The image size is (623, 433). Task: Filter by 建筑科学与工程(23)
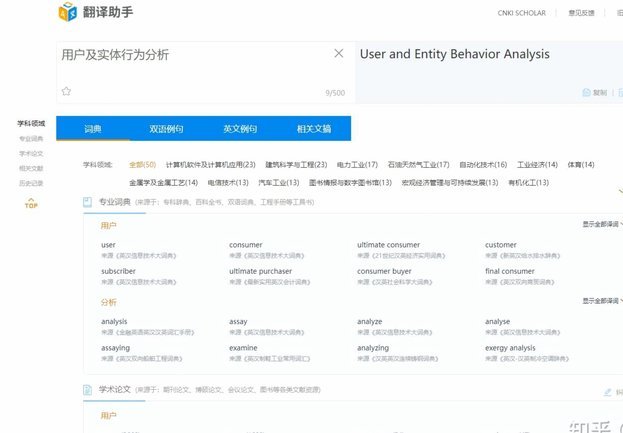pos(296,164)
